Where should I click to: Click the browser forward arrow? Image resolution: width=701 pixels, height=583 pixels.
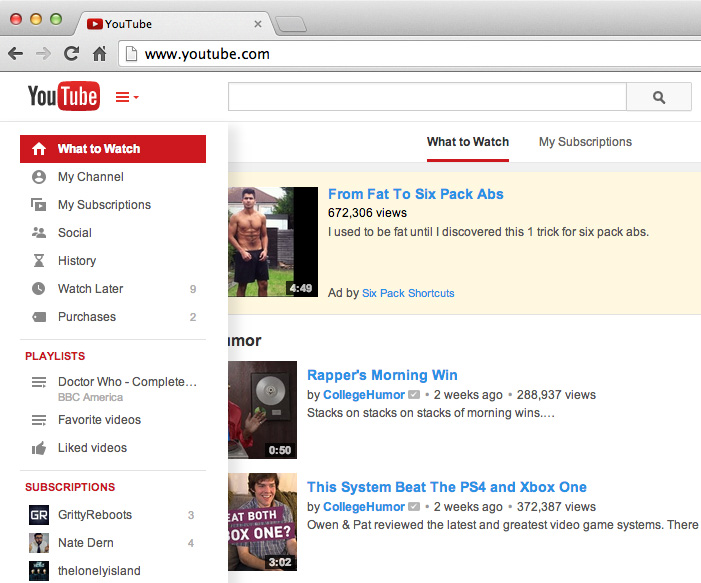(x=43, y=54)
